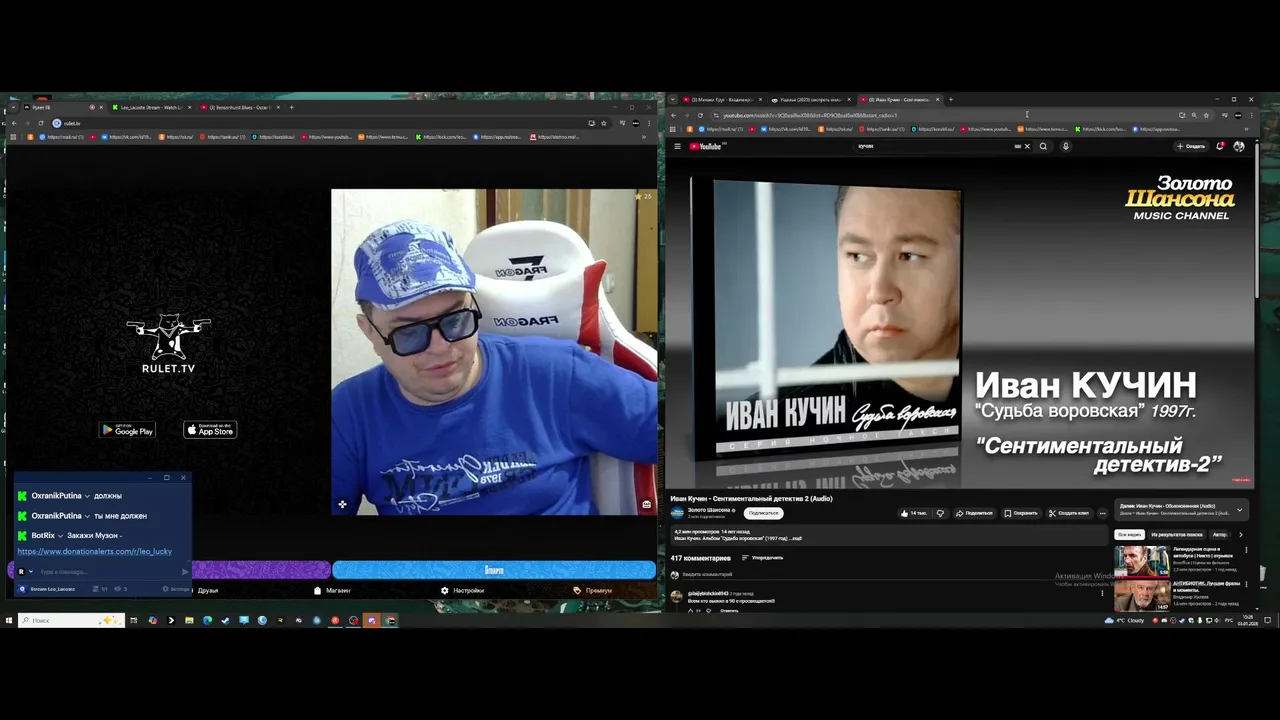1280x720 pixels.
Task: Start voice search with microphone icon
Action: pyautogui.click(x=1065, y=146)
